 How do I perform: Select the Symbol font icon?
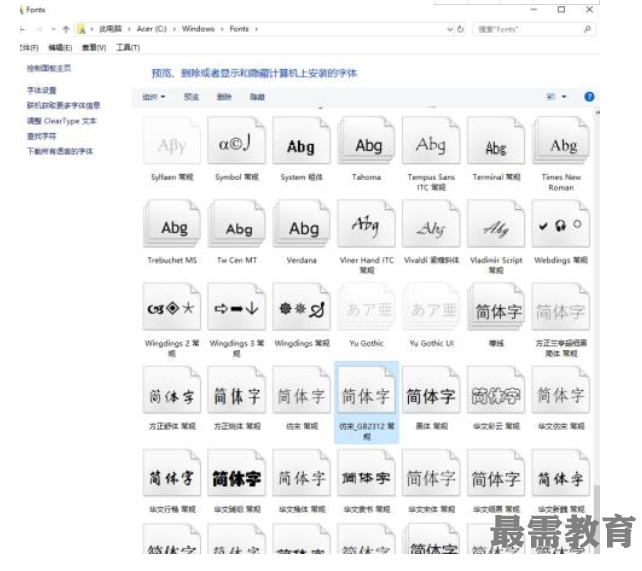pos(237,140)
